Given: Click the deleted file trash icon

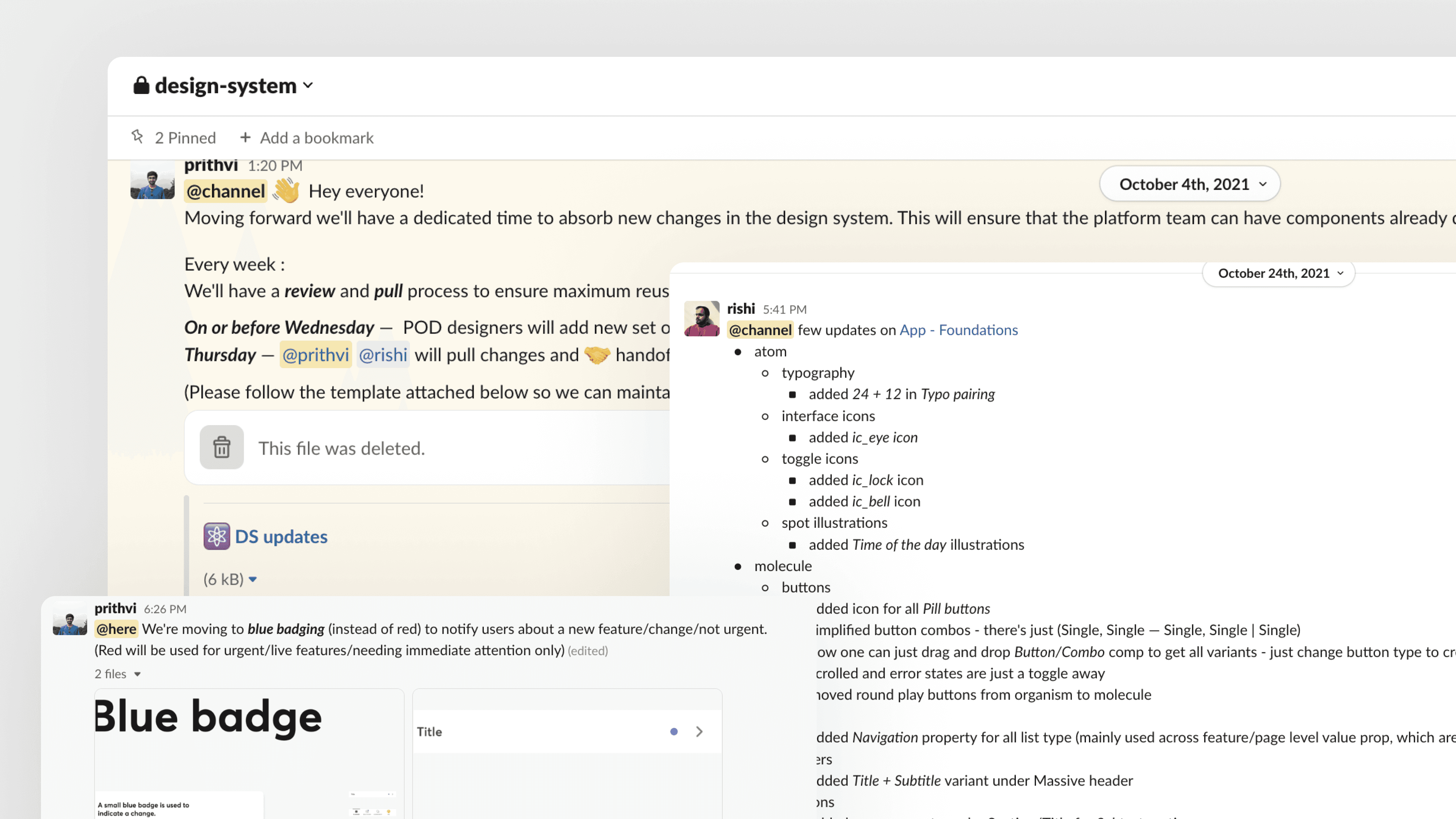Looking at the screenshot, I should click(x=221, y=448).
